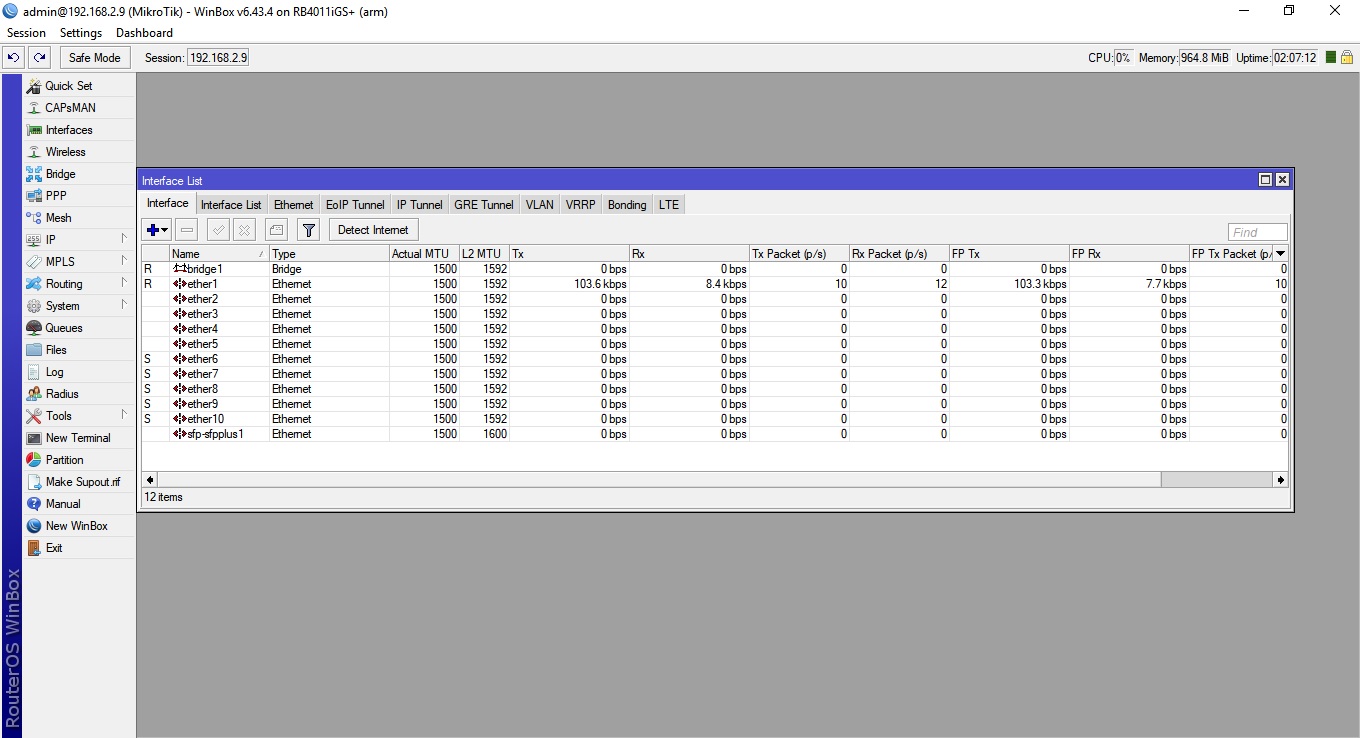Open the Settings menu

[81, 33]
